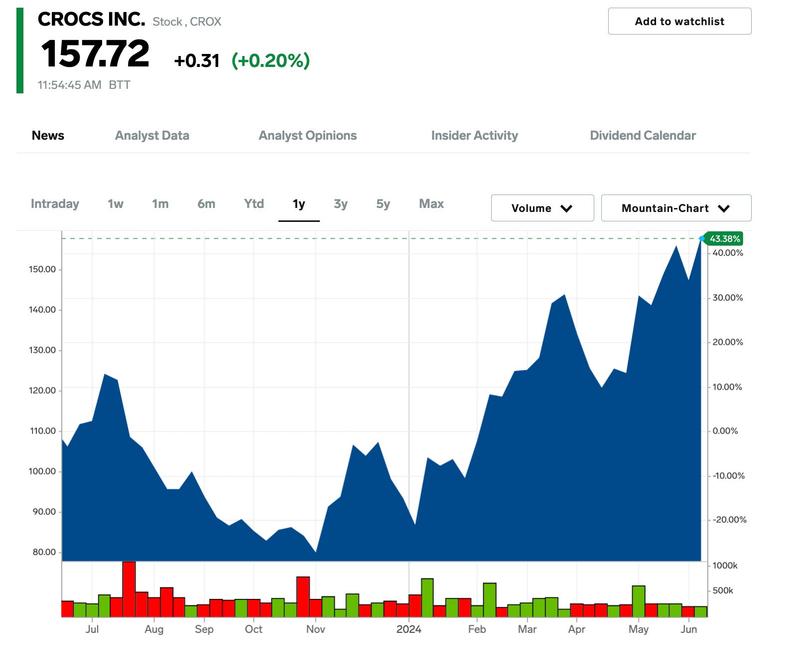Show the 5y chart range

click(383, 204)
